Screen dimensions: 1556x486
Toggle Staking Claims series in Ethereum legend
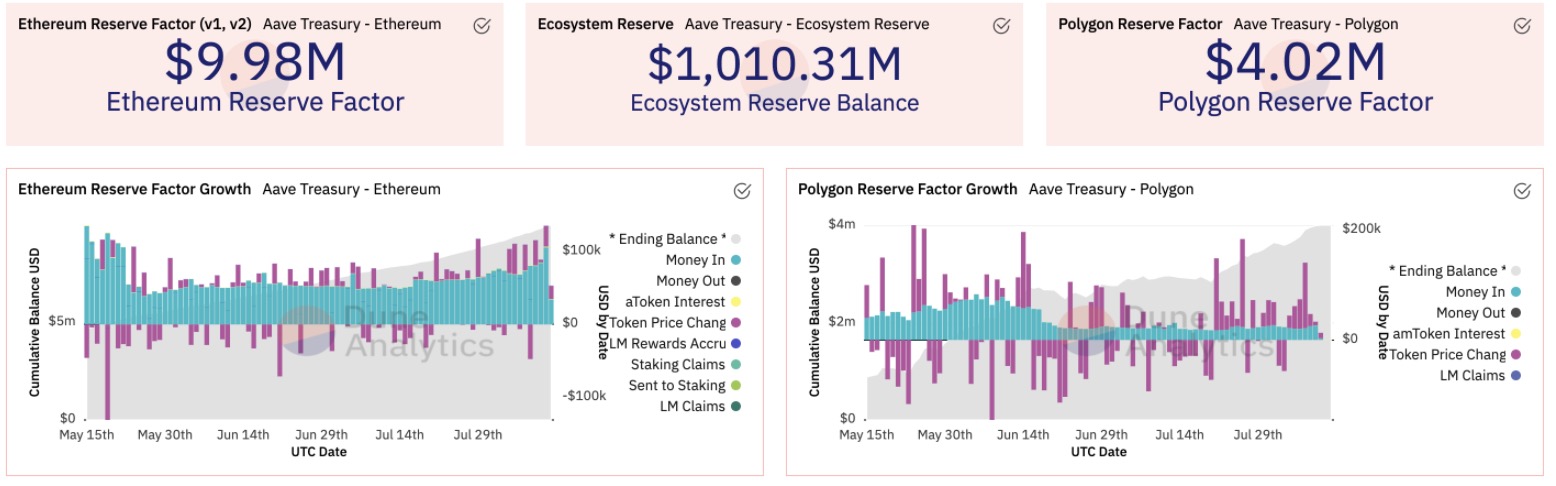[x=685, y=364]
